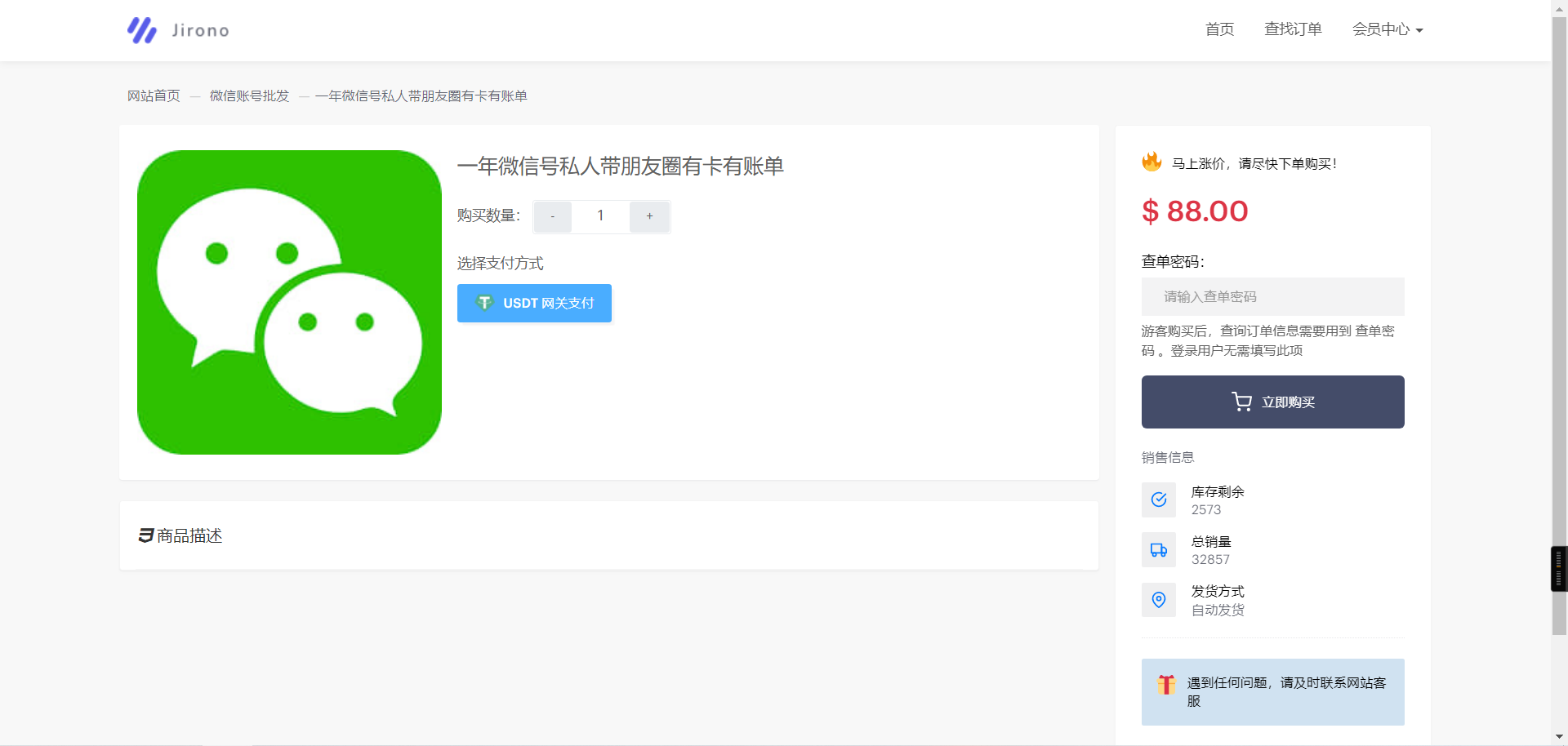
Task: Click the WeChat product thumbnail image
Action: click(288, 301)
